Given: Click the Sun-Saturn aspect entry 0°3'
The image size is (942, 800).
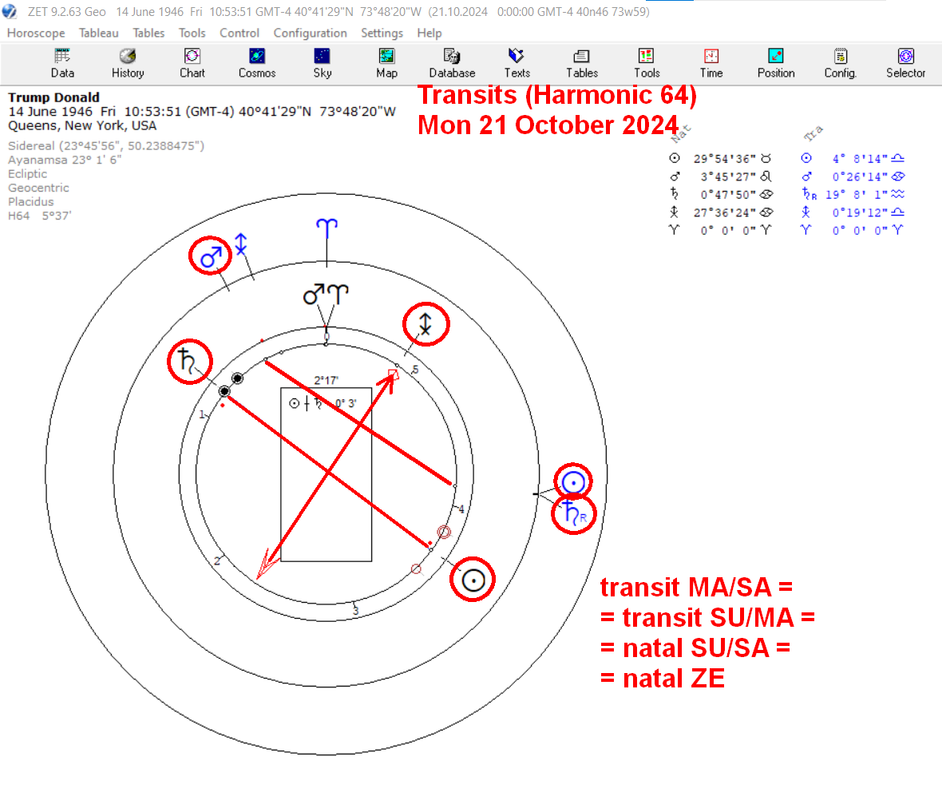Looking at the screenshot, I should (x=323, y=404).
